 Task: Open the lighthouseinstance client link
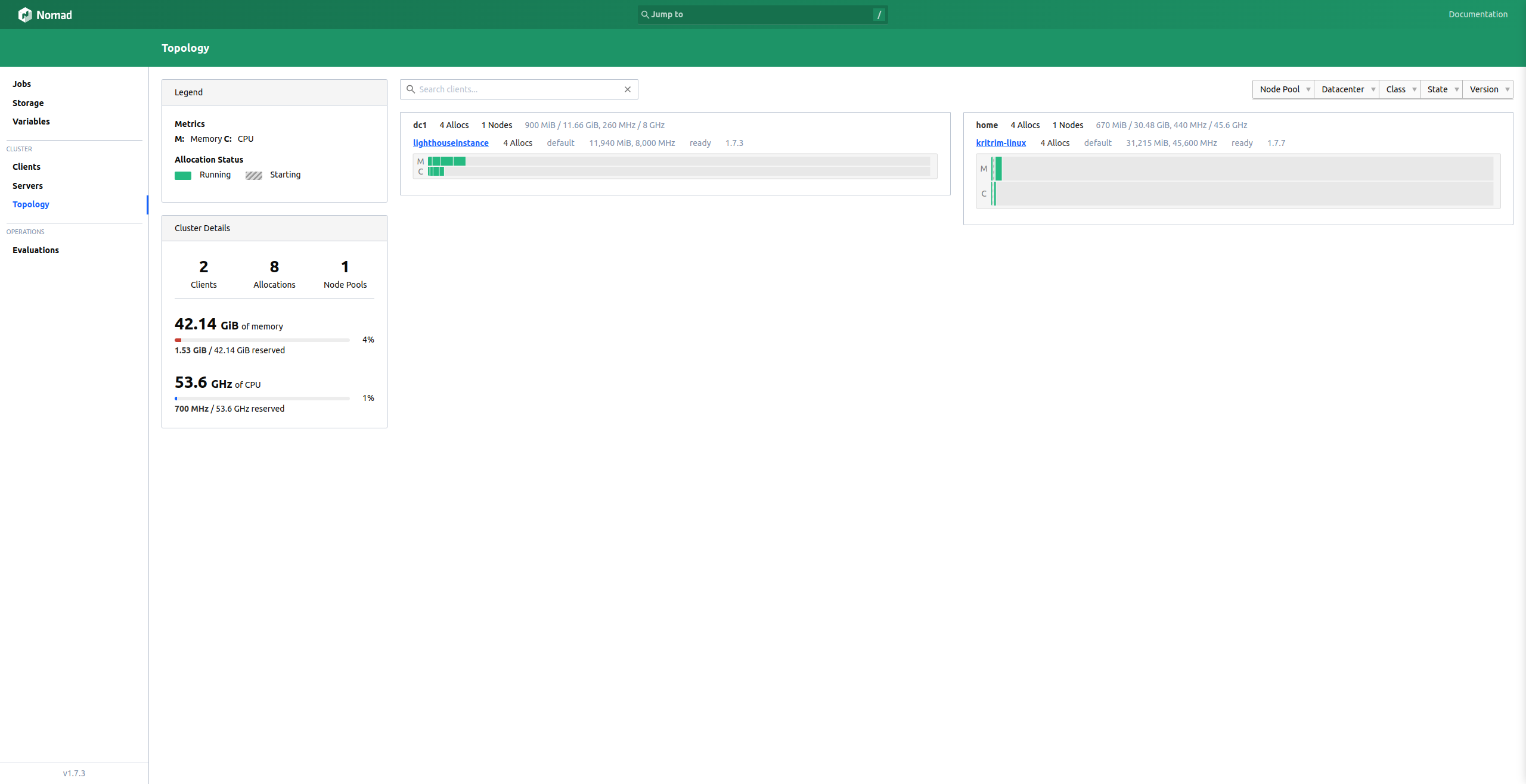coord(451,143)
